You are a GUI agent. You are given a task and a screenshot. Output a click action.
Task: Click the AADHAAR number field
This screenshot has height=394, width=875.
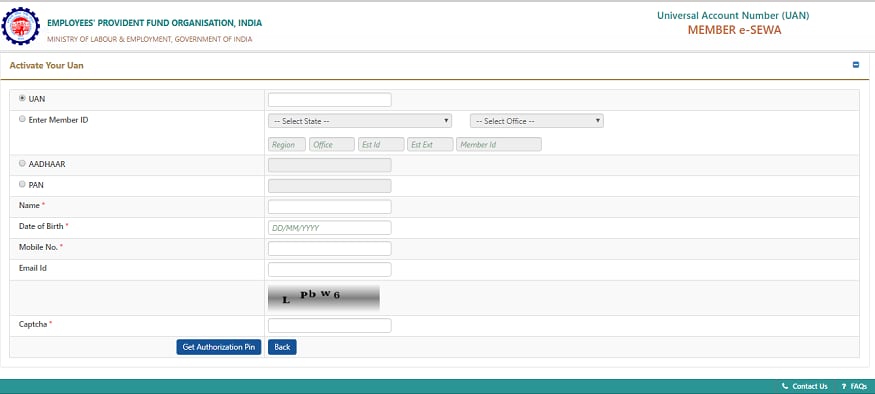pyautogui.click(x=330, y=165)
